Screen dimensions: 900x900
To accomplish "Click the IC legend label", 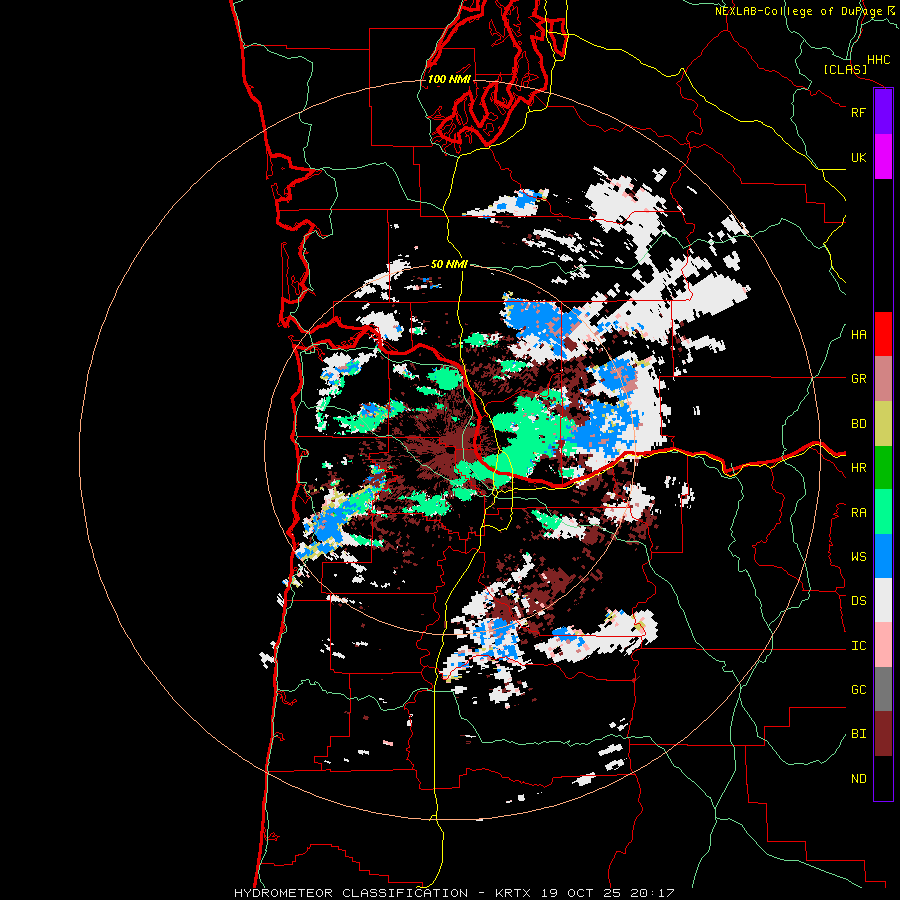I will [x=858, y=646].
